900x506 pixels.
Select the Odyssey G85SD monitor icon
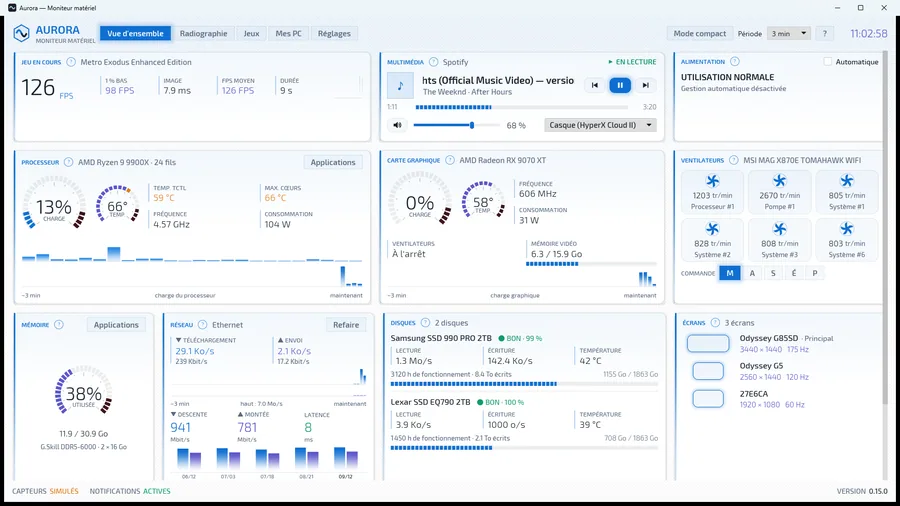(x=708, y=344)
